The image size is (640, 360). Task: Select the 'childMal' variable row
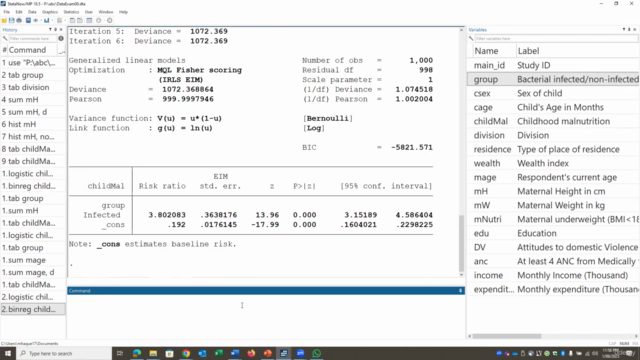click(x=553, y=121)
